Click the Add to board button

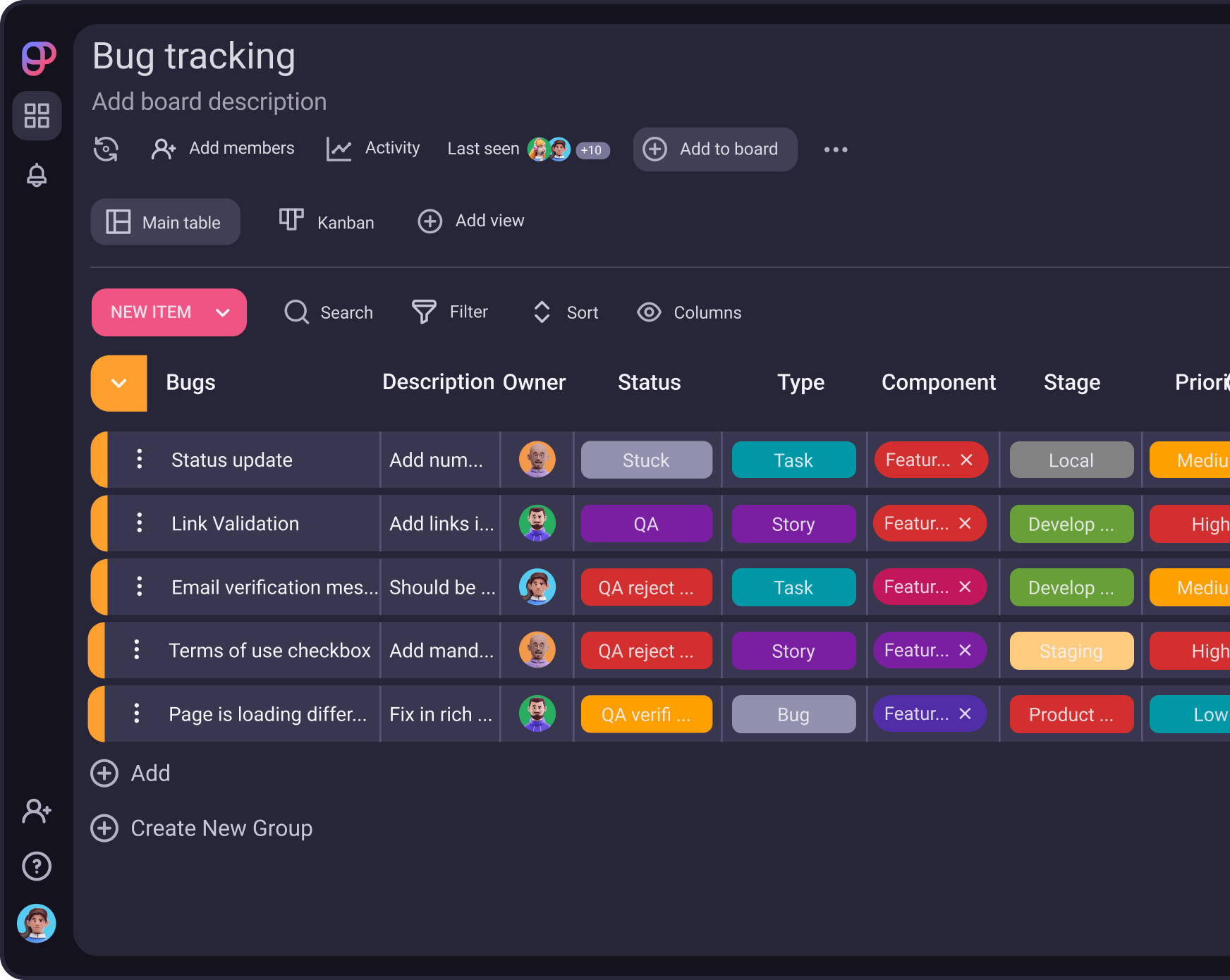pos(714,149)
